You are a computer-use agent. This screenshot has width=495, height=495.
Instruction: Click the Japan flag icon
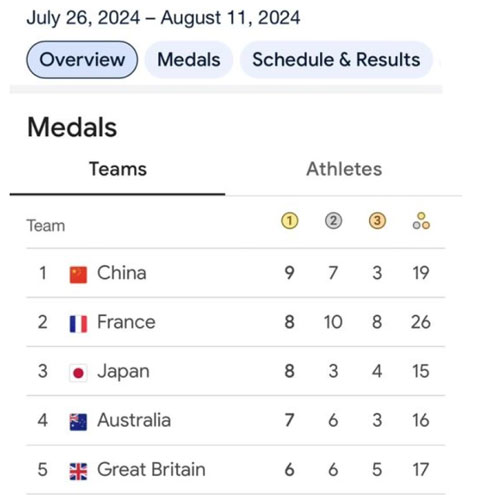(78, 373)
